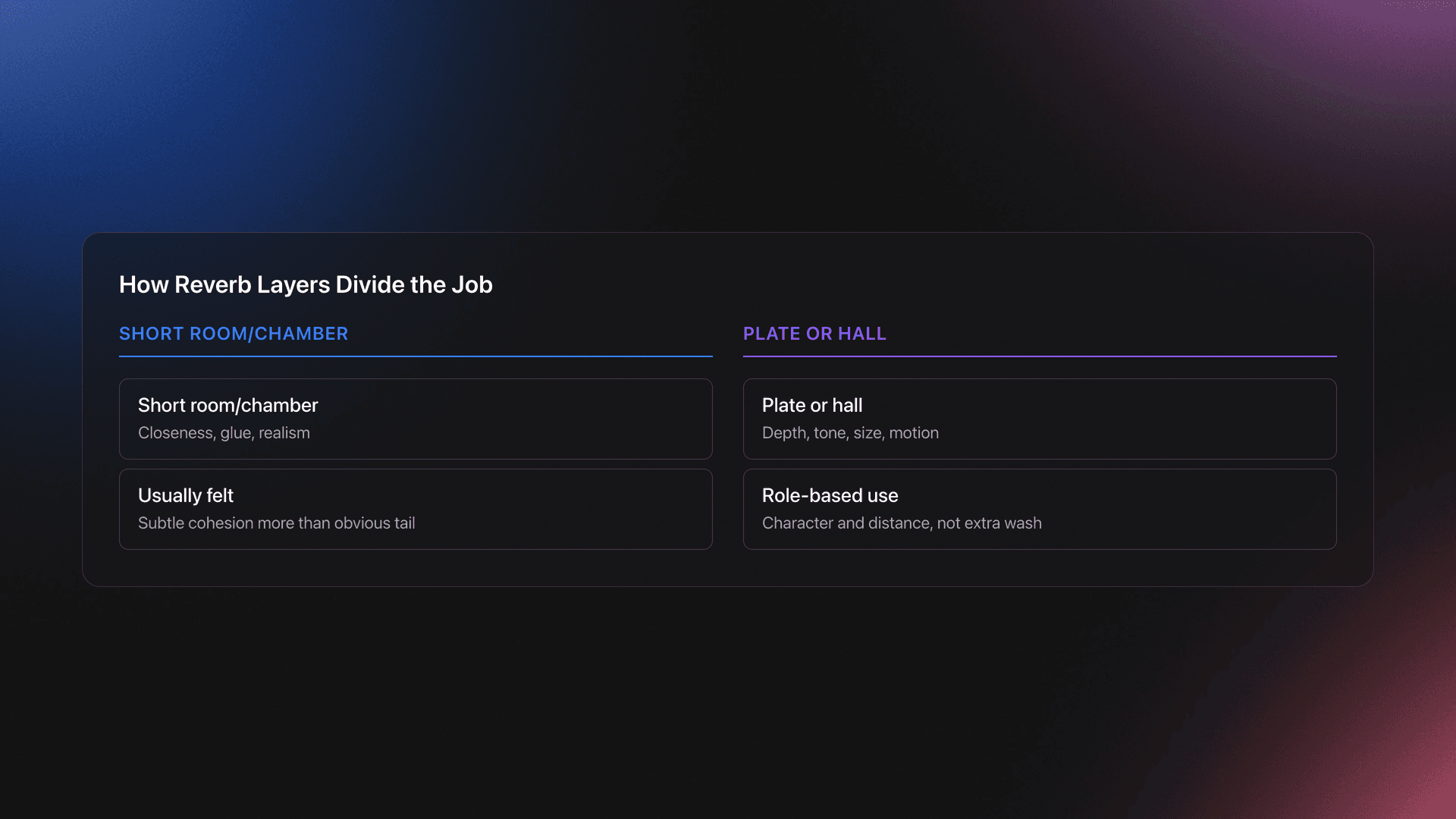Click "Subtle cohesion more than obvious tail" text
The height and width of the screenshot is (819, 1456).
276,523
